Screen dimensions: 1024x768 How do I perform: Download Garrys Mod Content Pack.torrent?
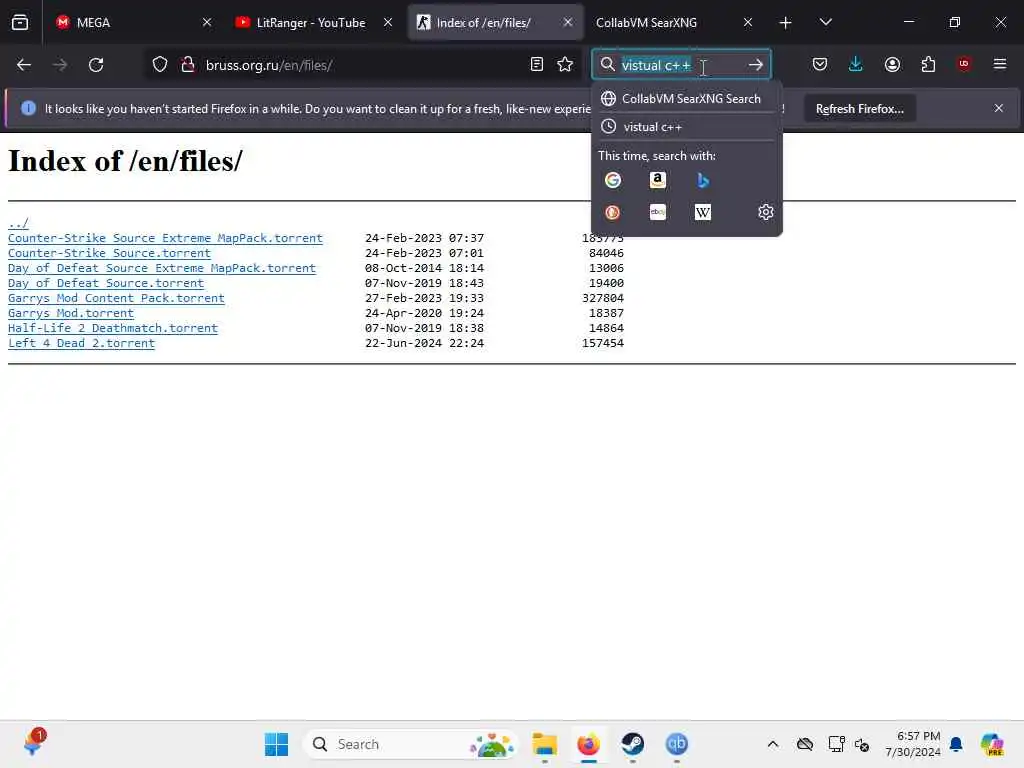coord(116,298)
